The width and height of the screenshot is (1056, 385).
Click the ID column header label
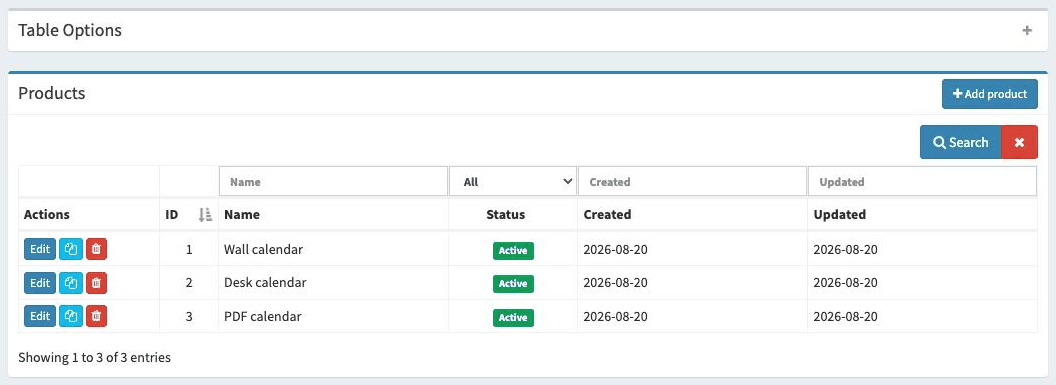point(172,215)
